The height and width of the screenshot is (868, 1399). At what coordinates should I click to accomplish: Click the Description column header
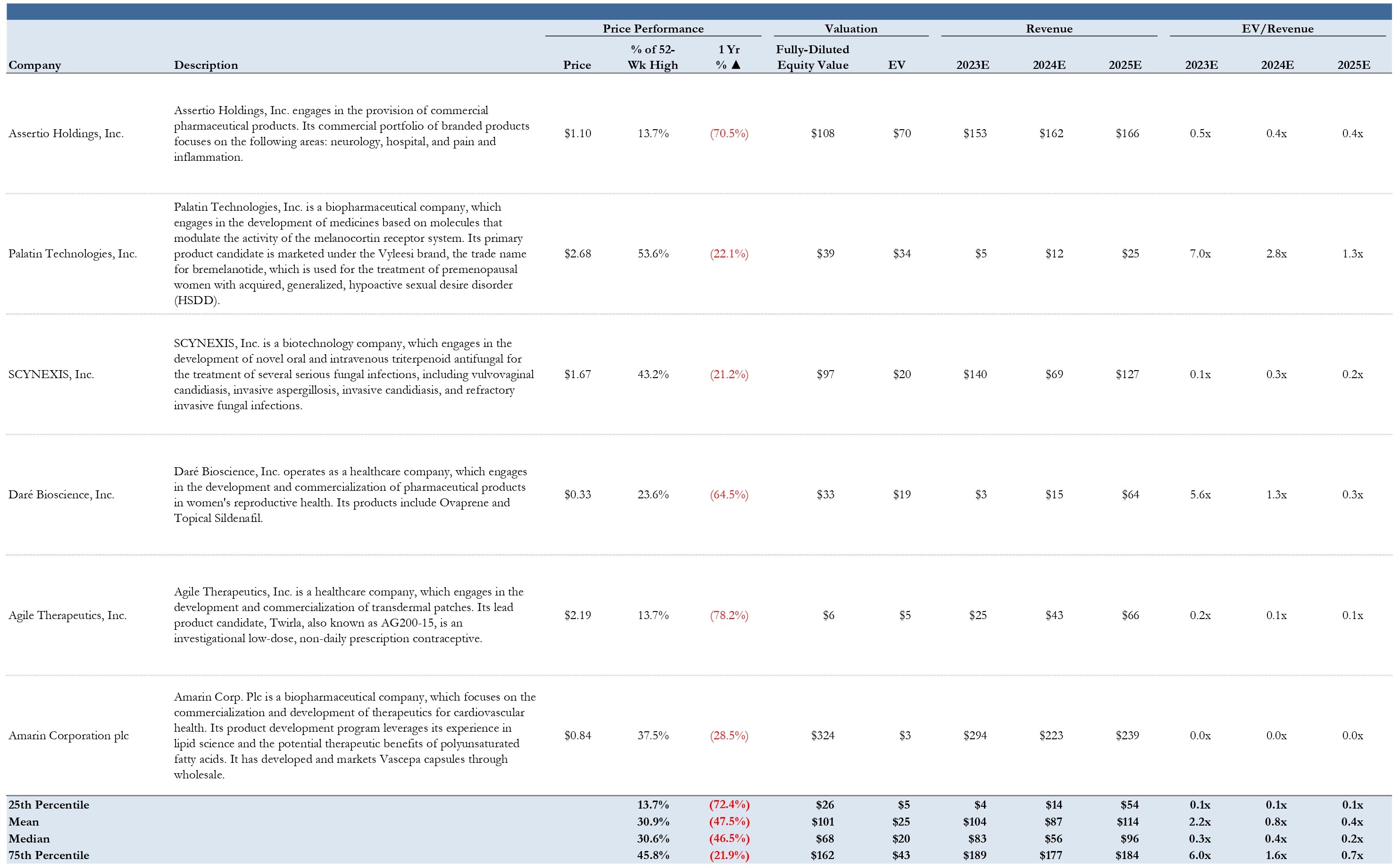click(206, 65)
